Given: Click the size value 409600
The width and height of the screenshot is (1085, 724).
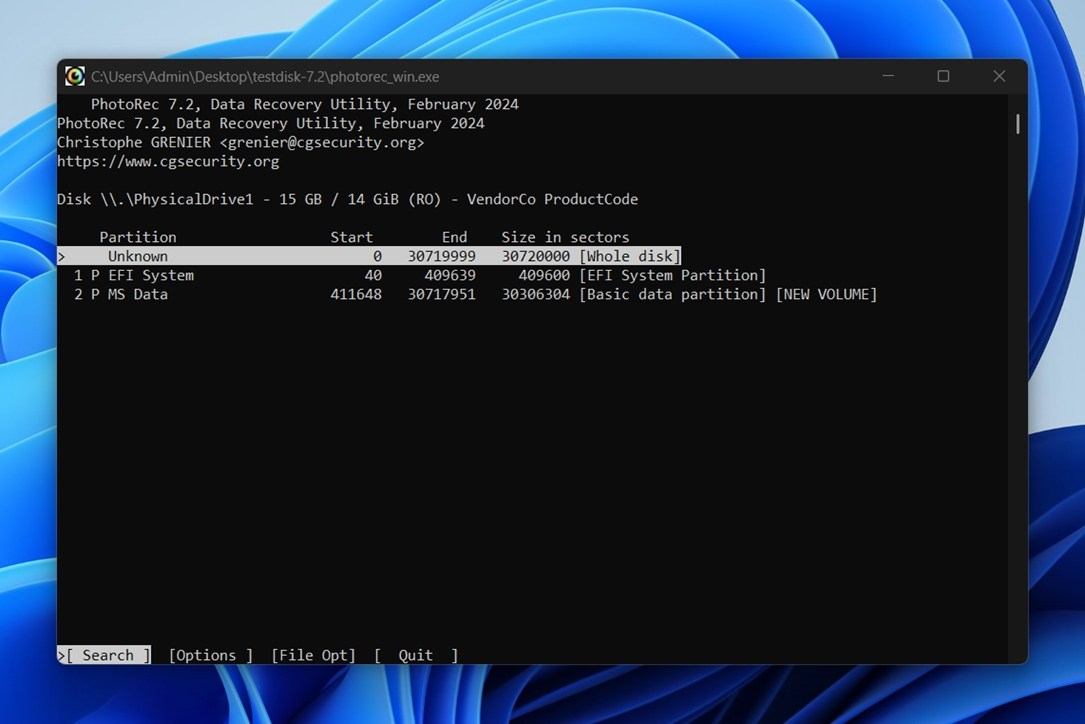Looking at the screenshot, I should click(544, 275).
